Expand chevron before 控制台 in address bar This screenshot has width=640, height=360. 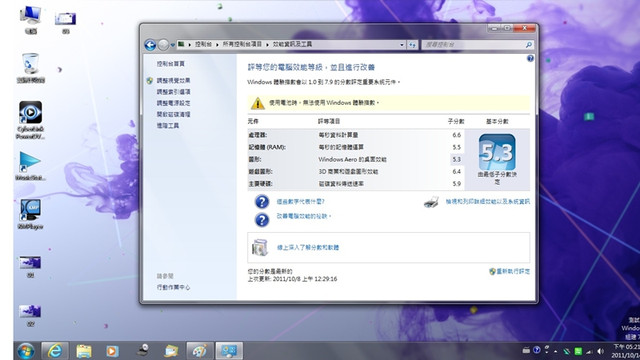[x=190, y=44]
